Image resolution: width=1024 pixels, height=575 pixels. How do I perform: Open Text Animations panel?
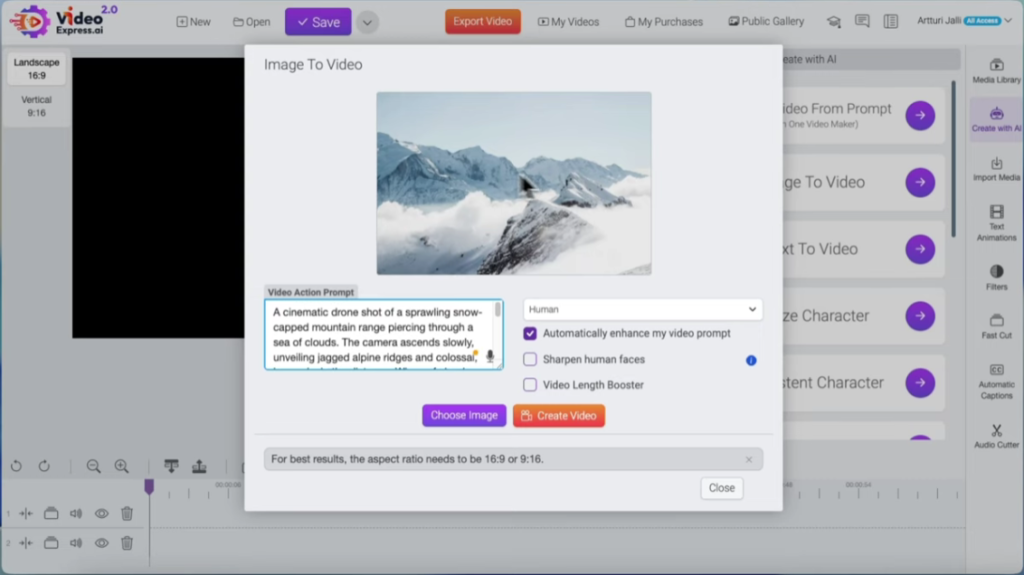pyautogui.click(x=996, y=223)
